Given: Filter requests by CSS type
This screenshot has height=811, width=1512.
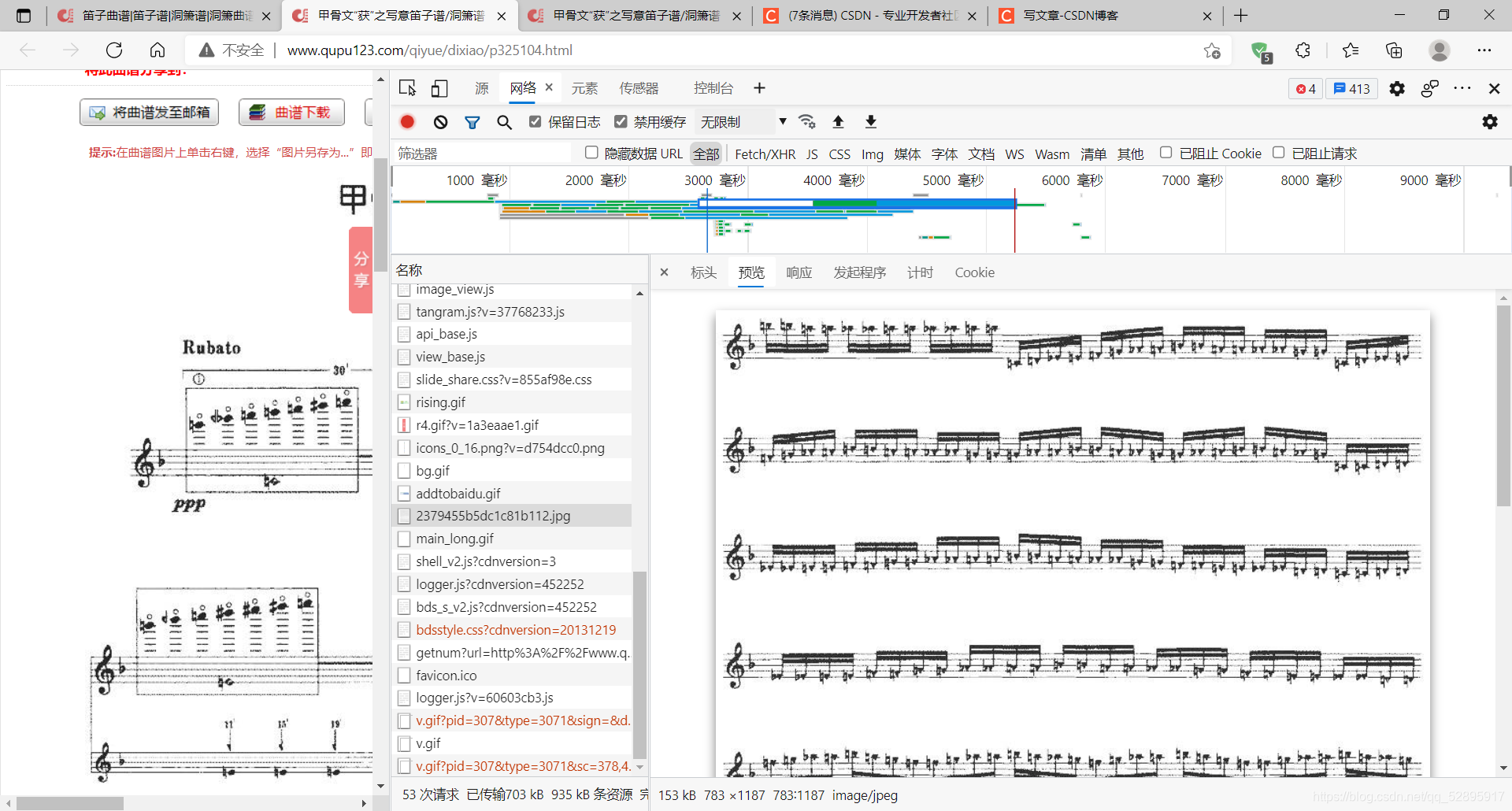Looking at the screenshot, I should click(x=839, y=154).
